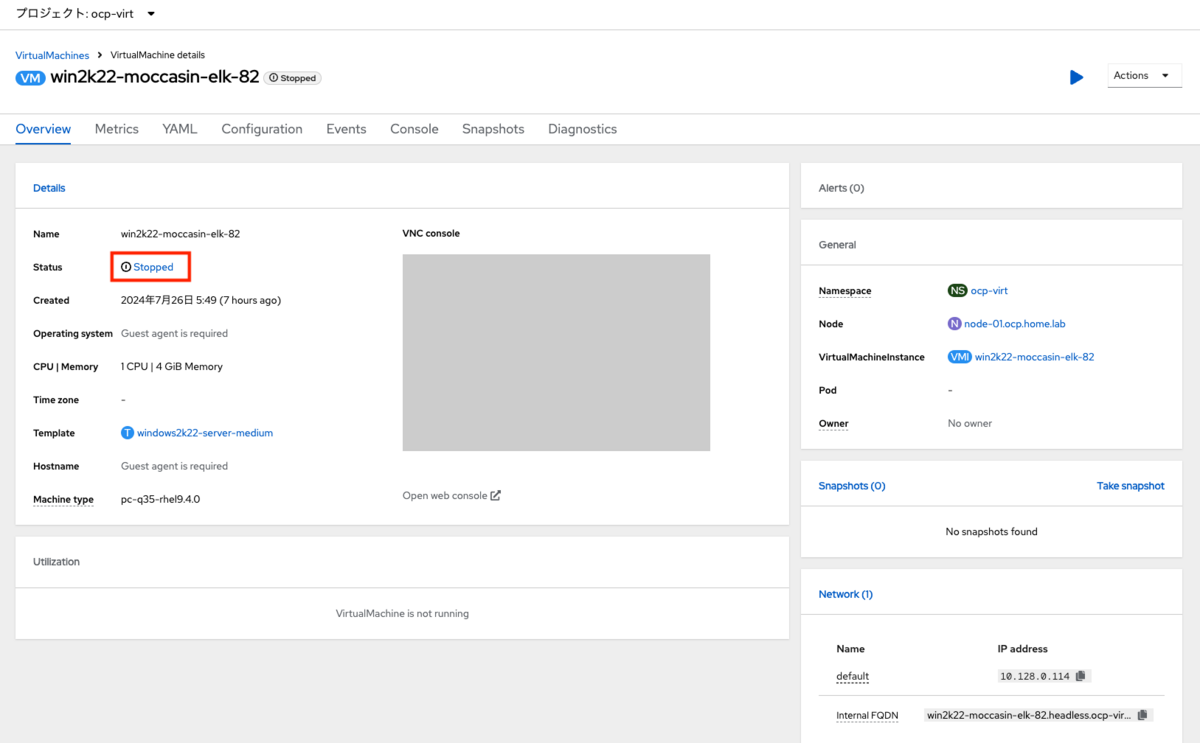
Task: Switch to the YAML tab
Action: pyautogui.click(x=180, y=129)
